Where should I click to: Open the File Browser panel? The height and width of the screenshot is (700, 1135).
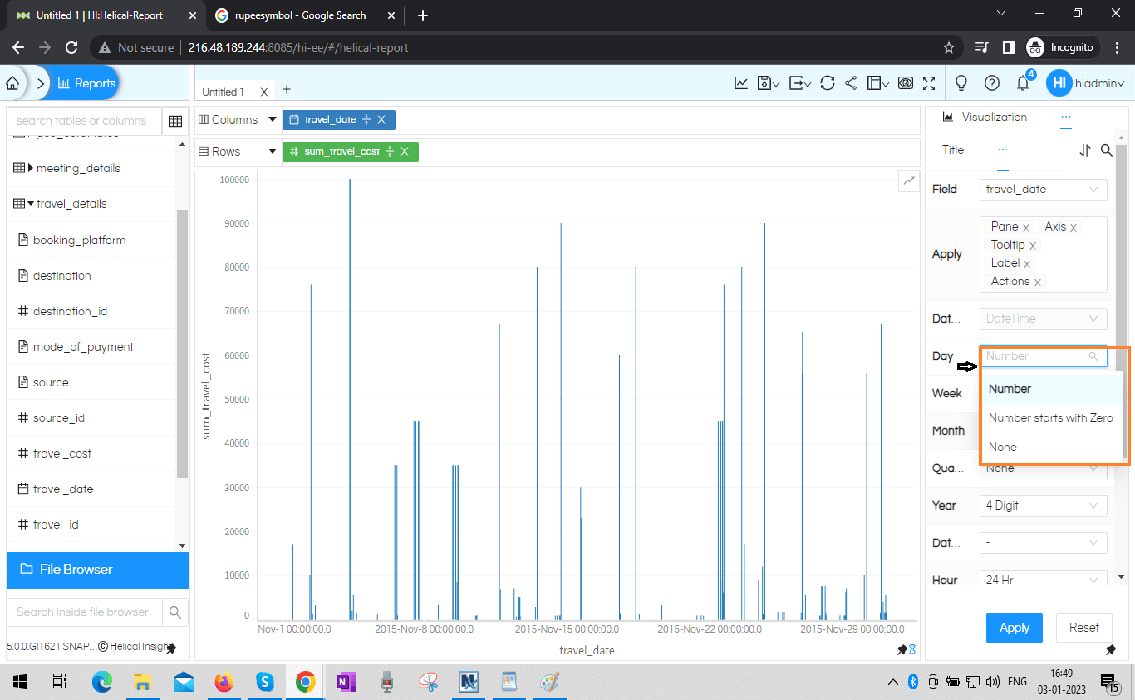pos(98,570)
